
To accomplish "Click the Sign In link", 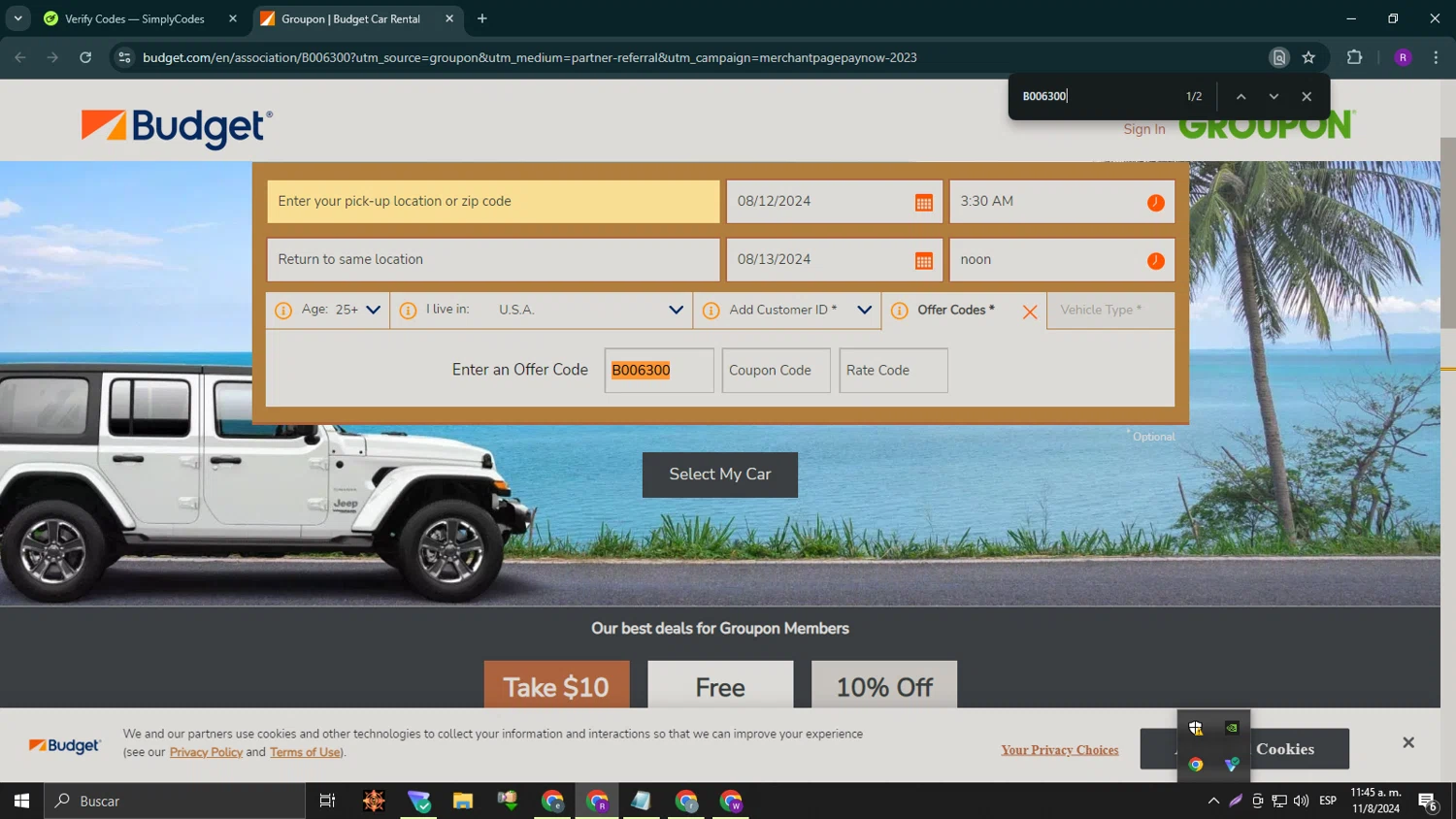I will coord(1144,129).
